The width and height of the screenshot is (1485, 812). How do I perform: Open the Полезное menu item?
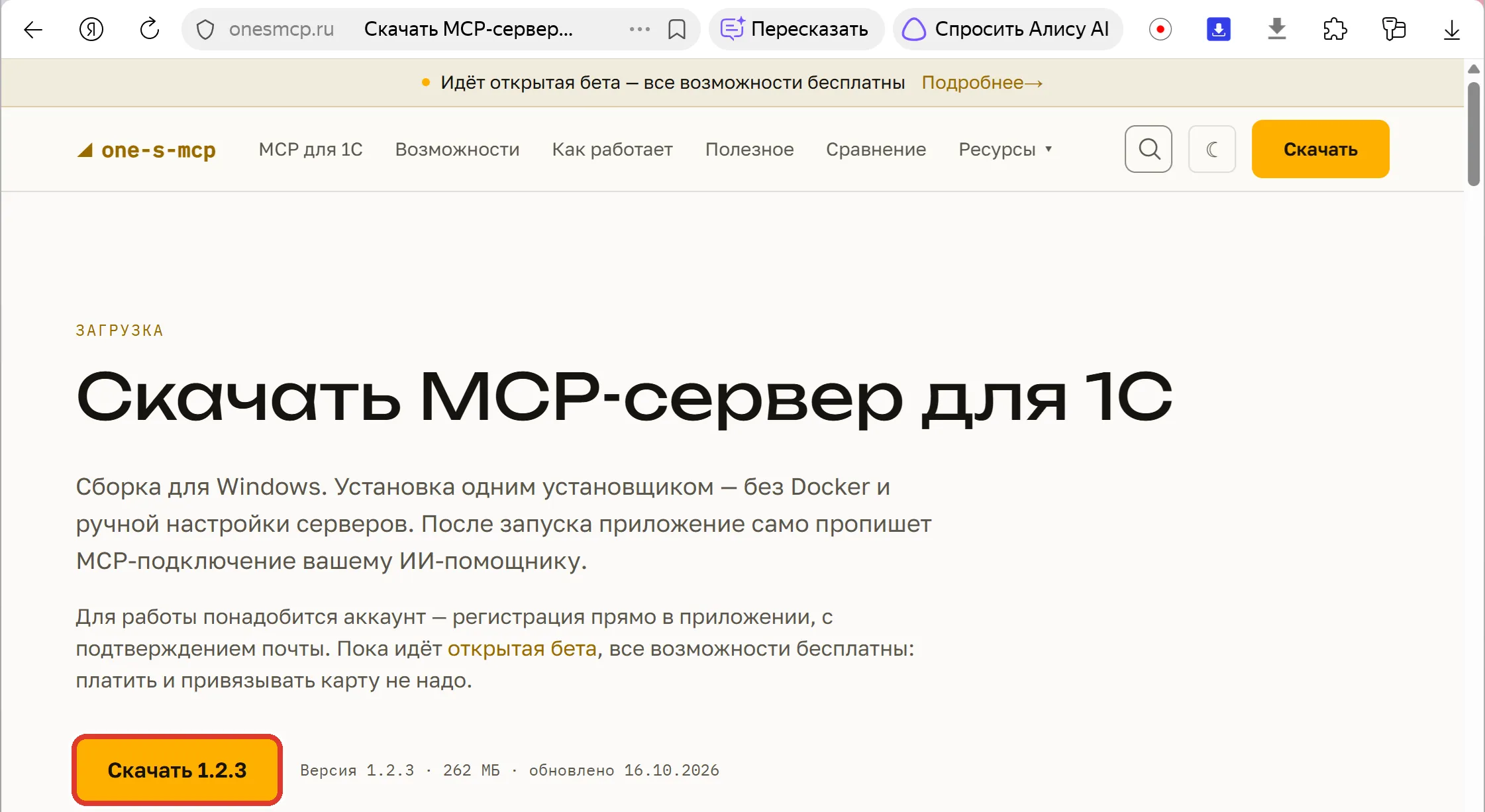pyautogui.click(x=749, y=150)
